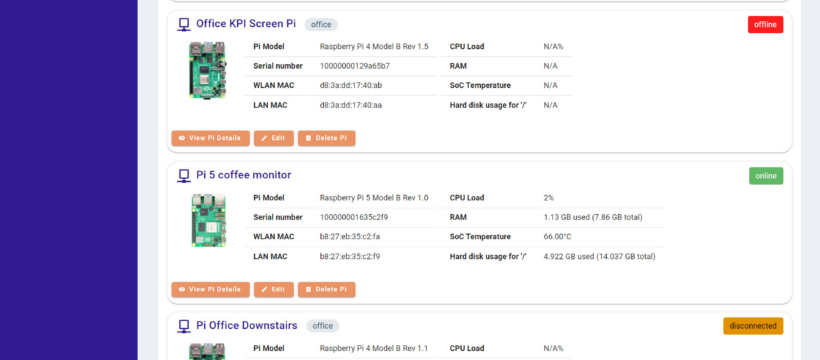This screenshot has width=820, height=360.
Task: Click LAN MAC d8:3a:dd:17:40:aa
Action: (x=351, y=105)
